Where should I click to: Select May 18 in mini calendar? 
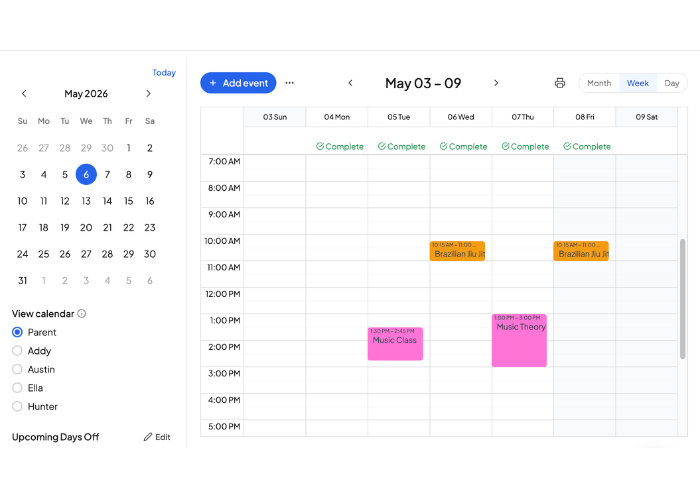click(44, 228)
